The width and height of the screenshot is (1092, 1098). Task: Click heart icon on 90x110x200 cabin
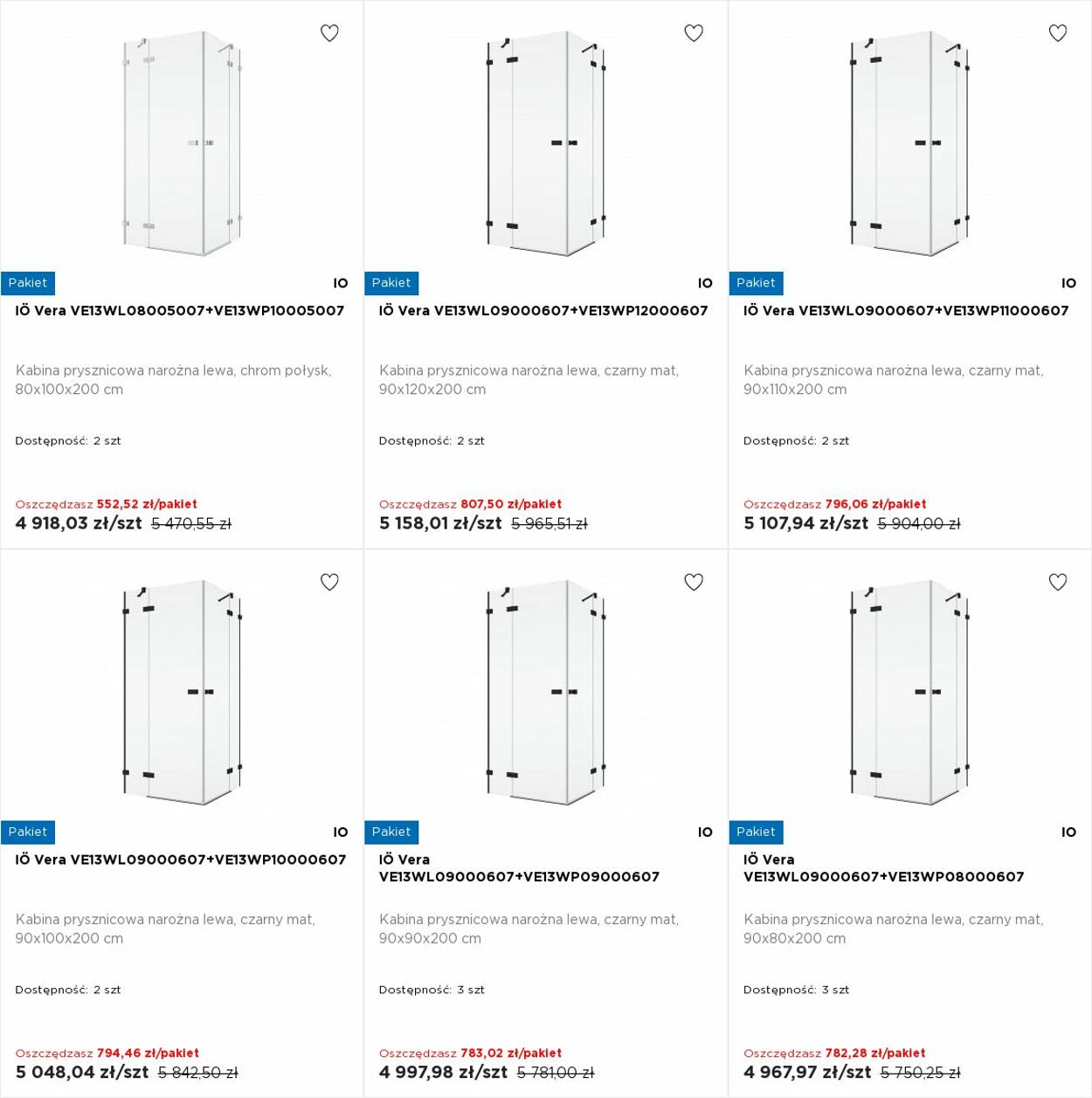[x=1058, y=33]
